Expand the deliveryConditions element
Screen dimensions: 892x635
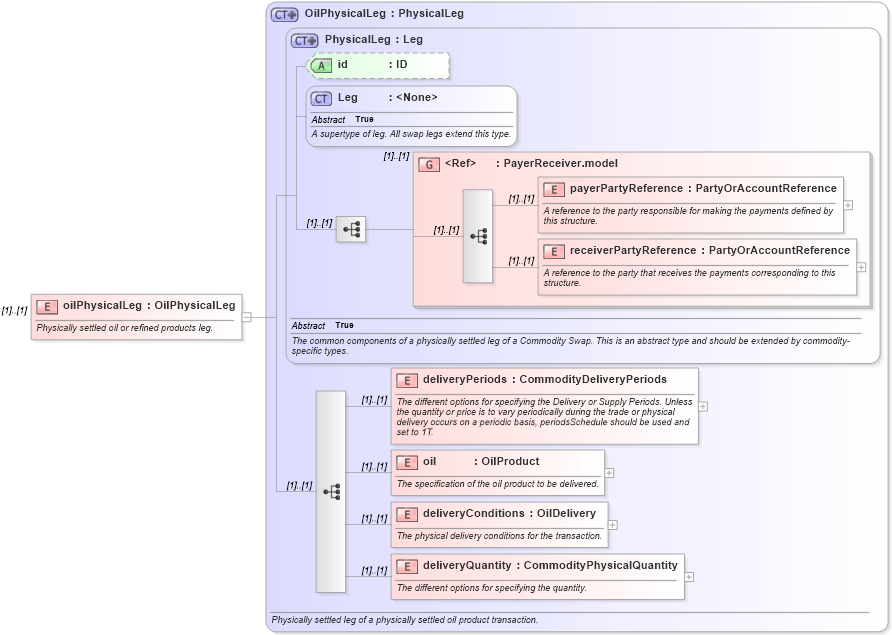(x=613, y=525)
